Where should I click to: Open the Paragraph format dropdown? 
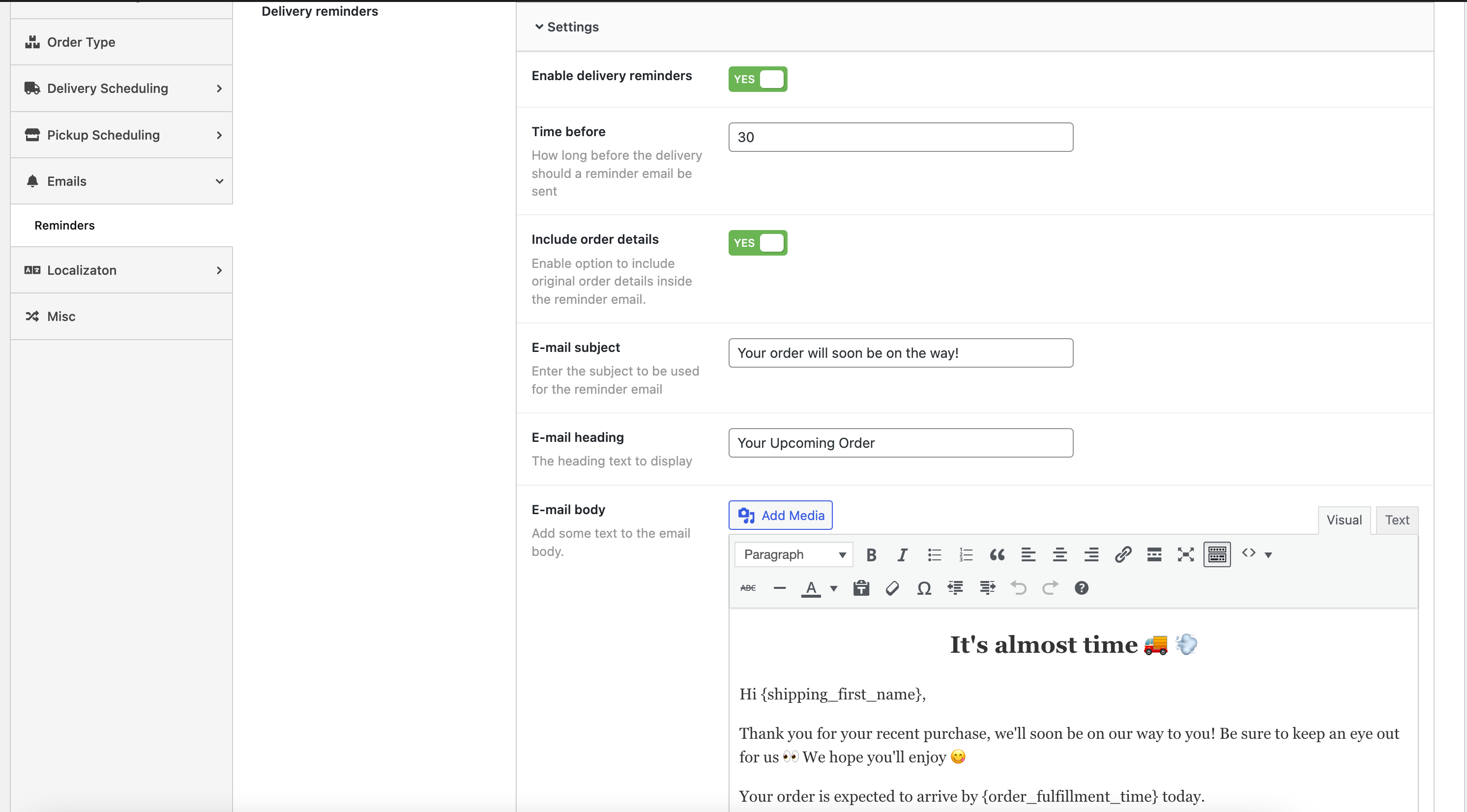point(793,555)
